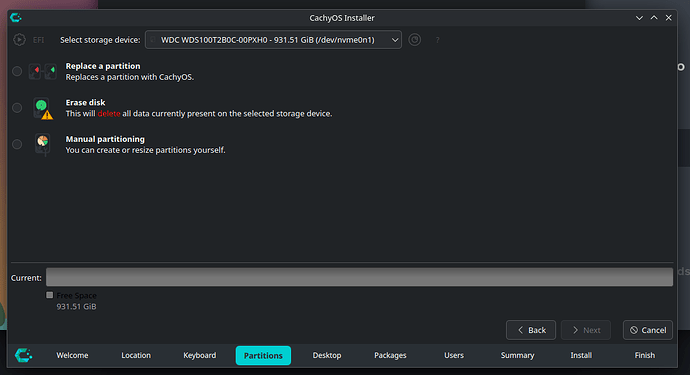690x375 pixels.
Task: Cancel the installation
Action: coord(648,330)
